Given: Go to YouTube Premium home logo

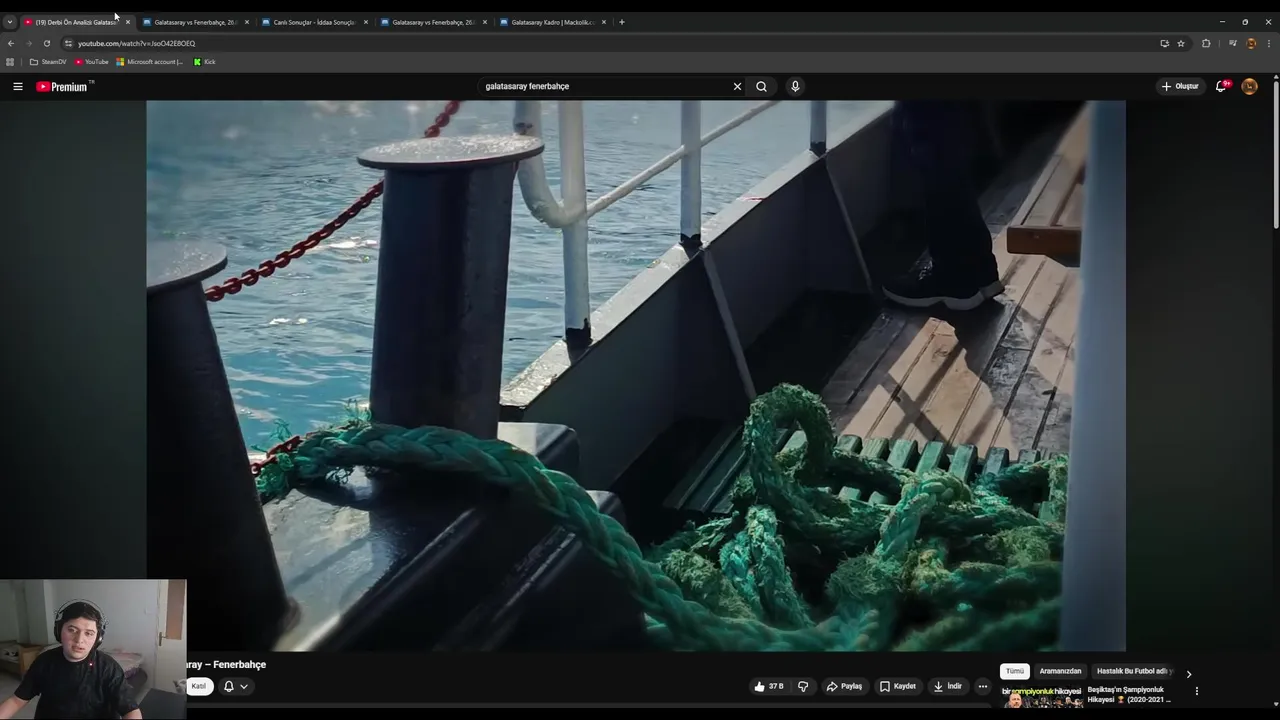Looking at the screenshot, I should [62, 87].
